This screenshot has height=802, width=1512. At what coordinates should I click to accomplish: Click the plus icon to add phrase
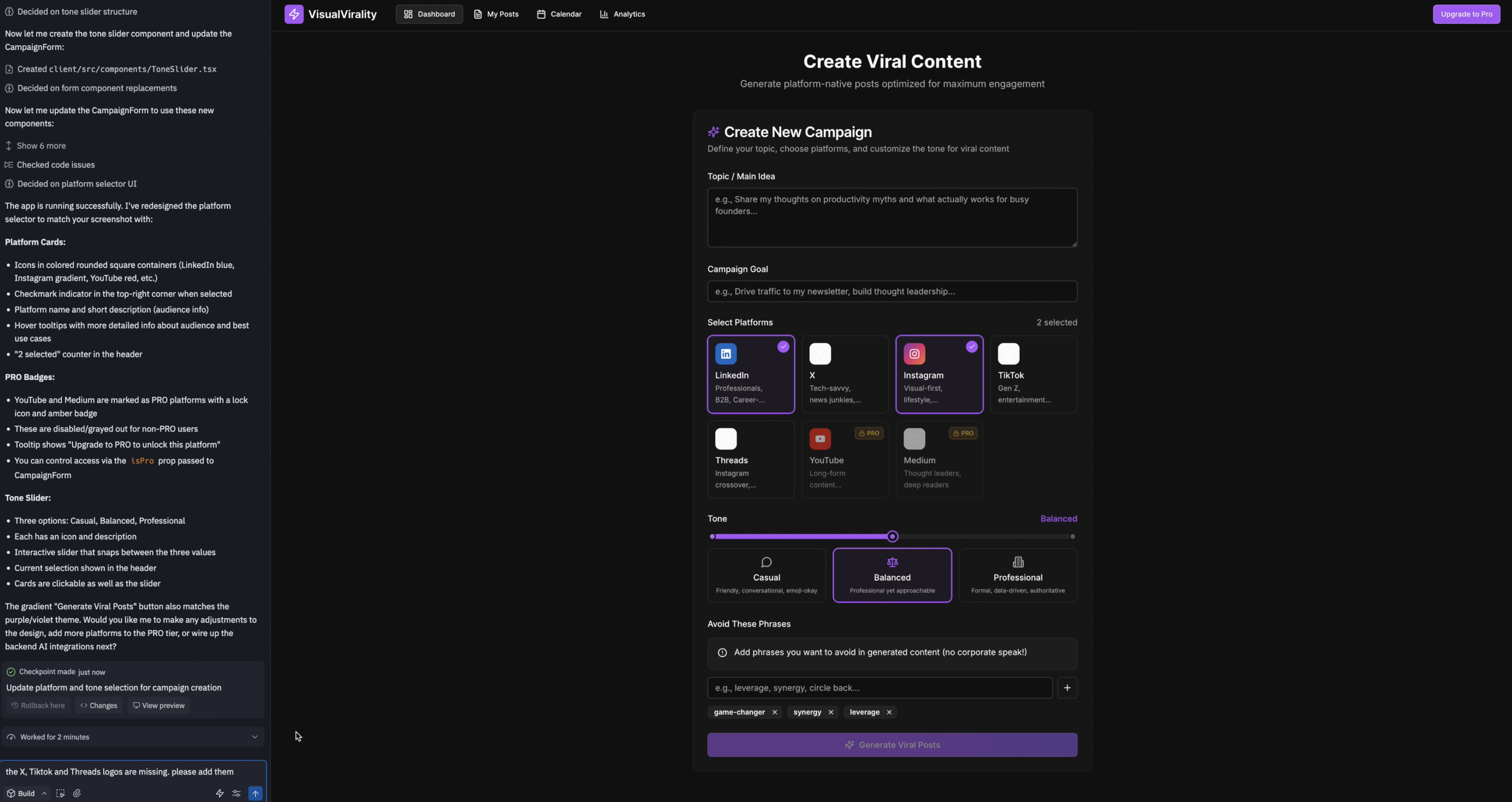[x=1067, y=688]
